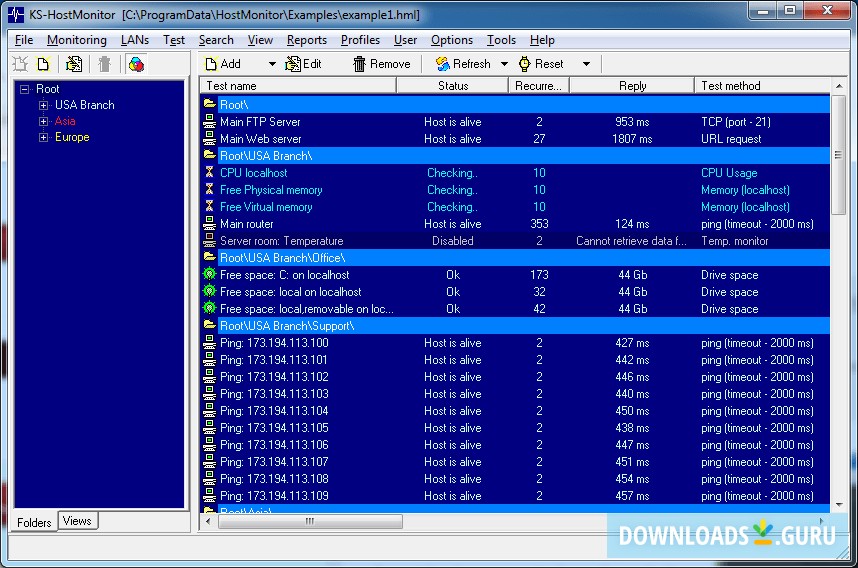Click green Ok icon beside Free space: C:
This screenshot has height=568, width=858.
click(x=209, y=274)
